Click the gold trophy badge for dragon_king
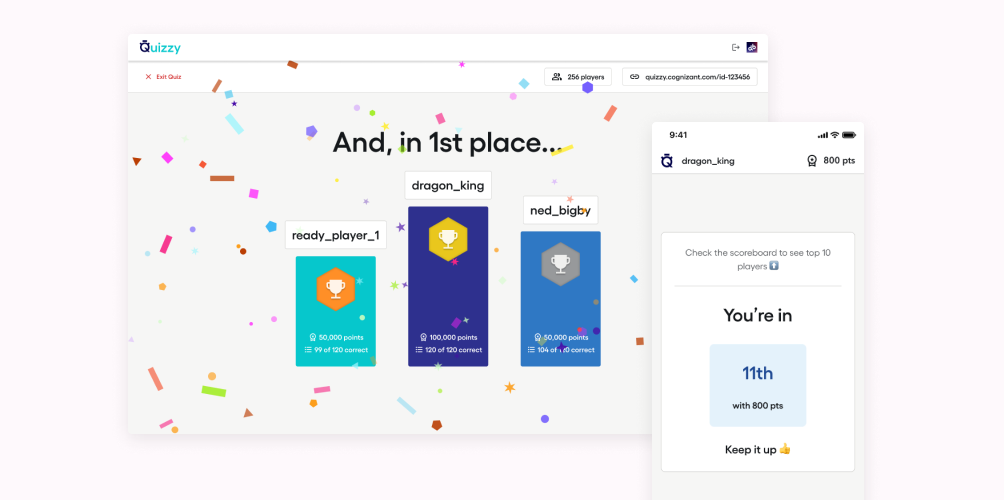 coord(448,239)
